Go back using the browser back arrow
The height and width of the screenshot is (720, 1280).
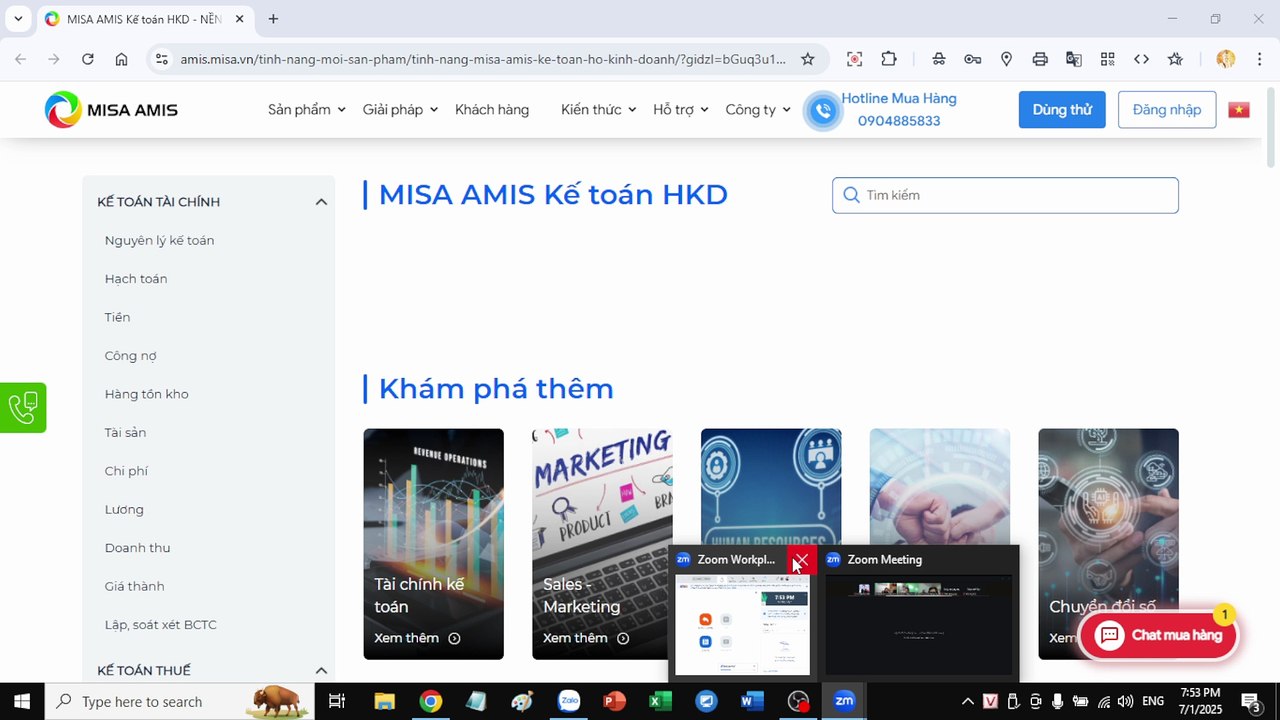pos(21,59)
